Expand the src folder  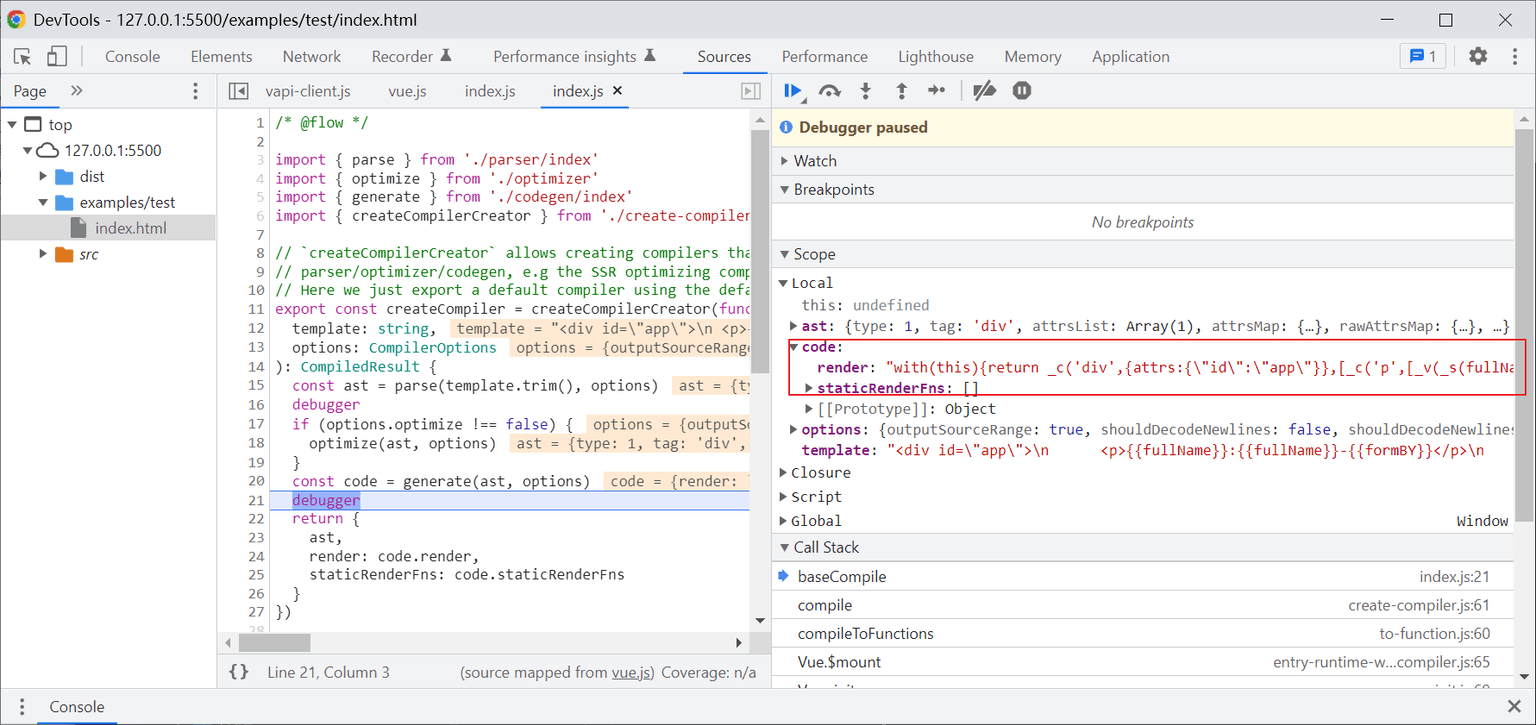(43, 255)
